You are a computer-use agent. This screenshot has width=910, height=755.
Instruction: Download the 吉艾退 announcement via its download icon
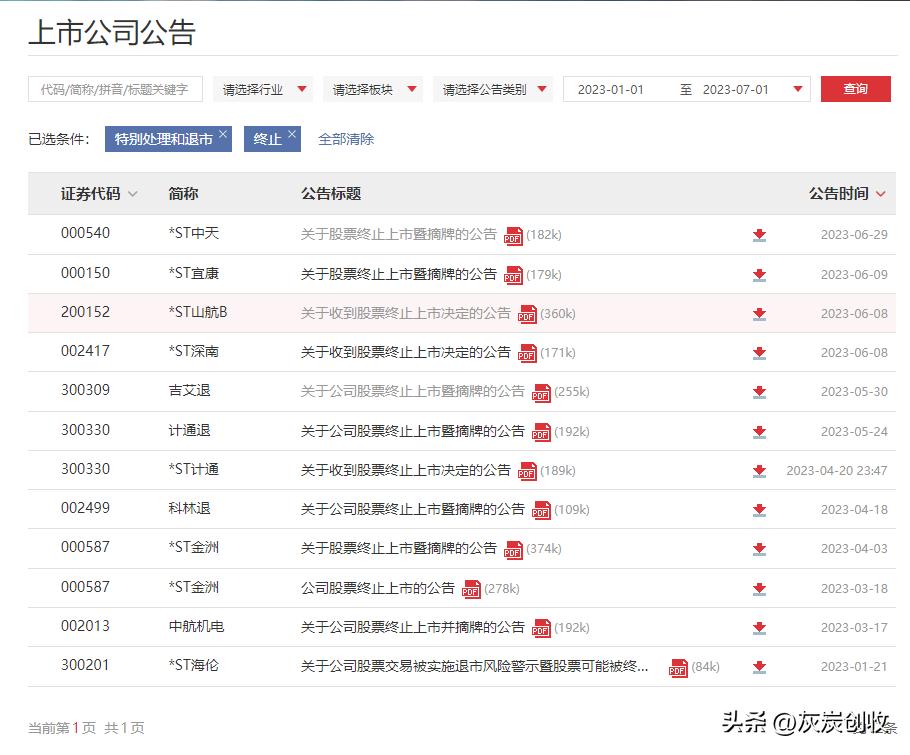coord(759,390)
